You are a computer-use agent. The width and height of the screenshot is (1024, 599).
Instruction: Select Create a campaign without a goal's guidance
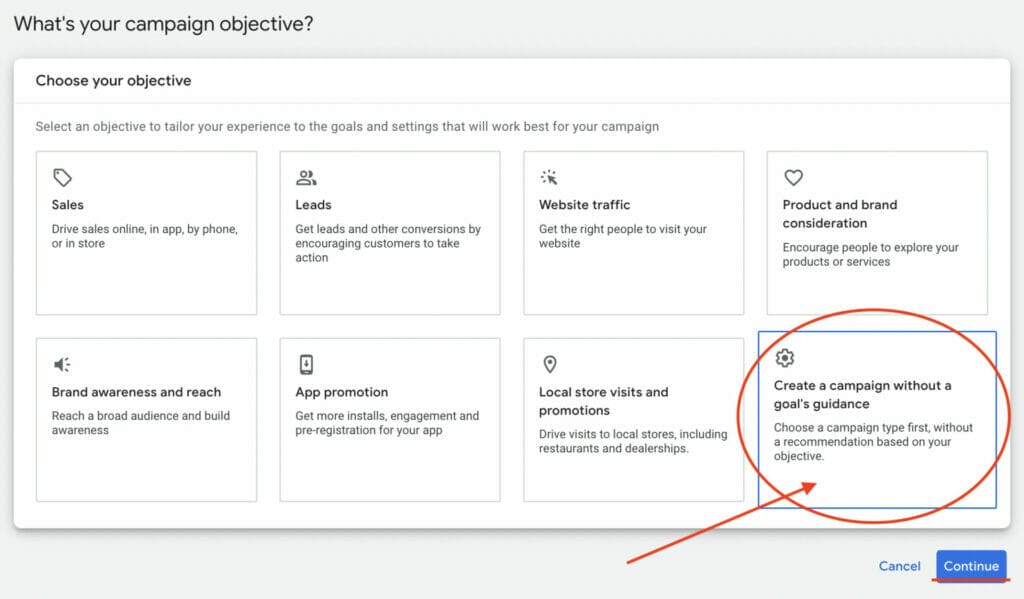(x=863, y=395)
